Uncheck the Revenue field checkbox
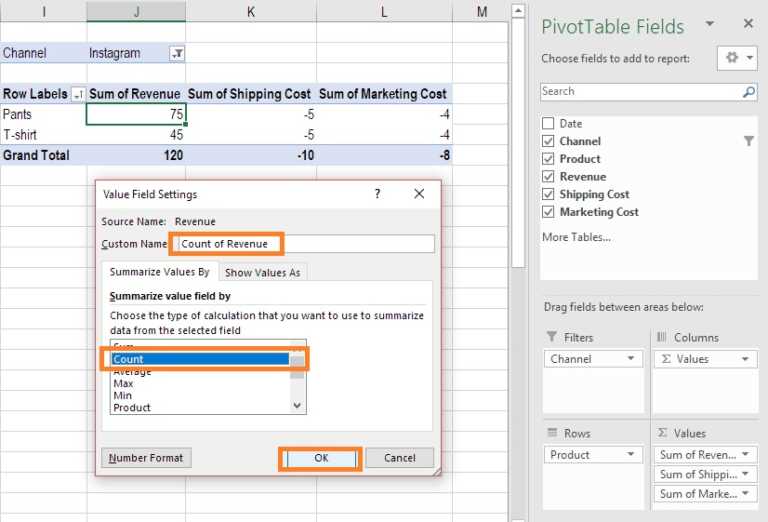The image size is (768, 522). pos(548,176)
